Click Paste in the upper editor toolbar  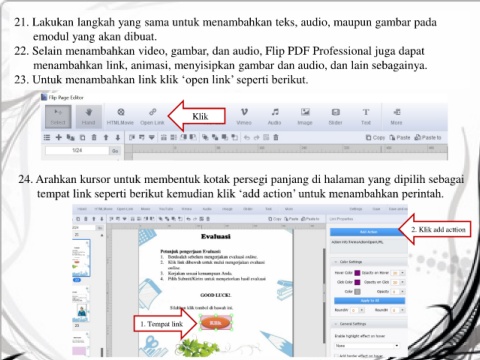(x=400, y=137)
